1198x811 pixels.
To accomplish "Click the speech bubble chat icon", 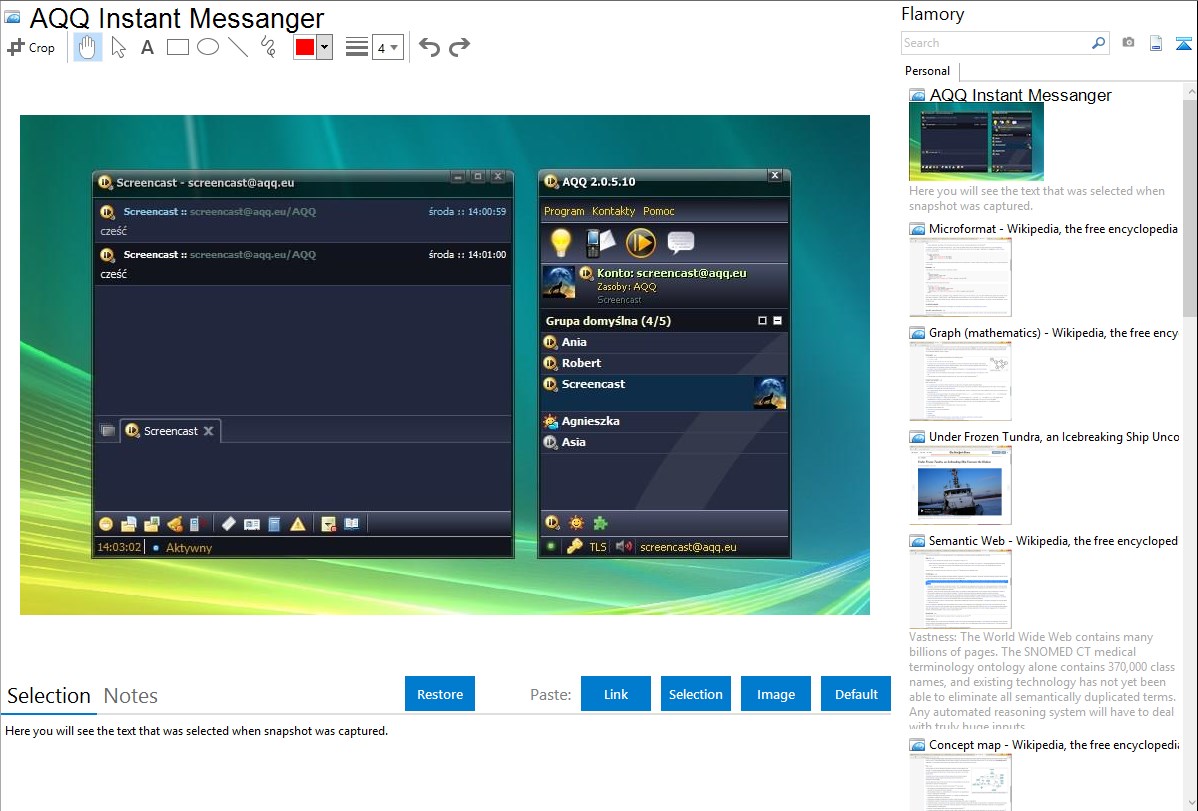I will pyautogui.click(x=681, y=243).
